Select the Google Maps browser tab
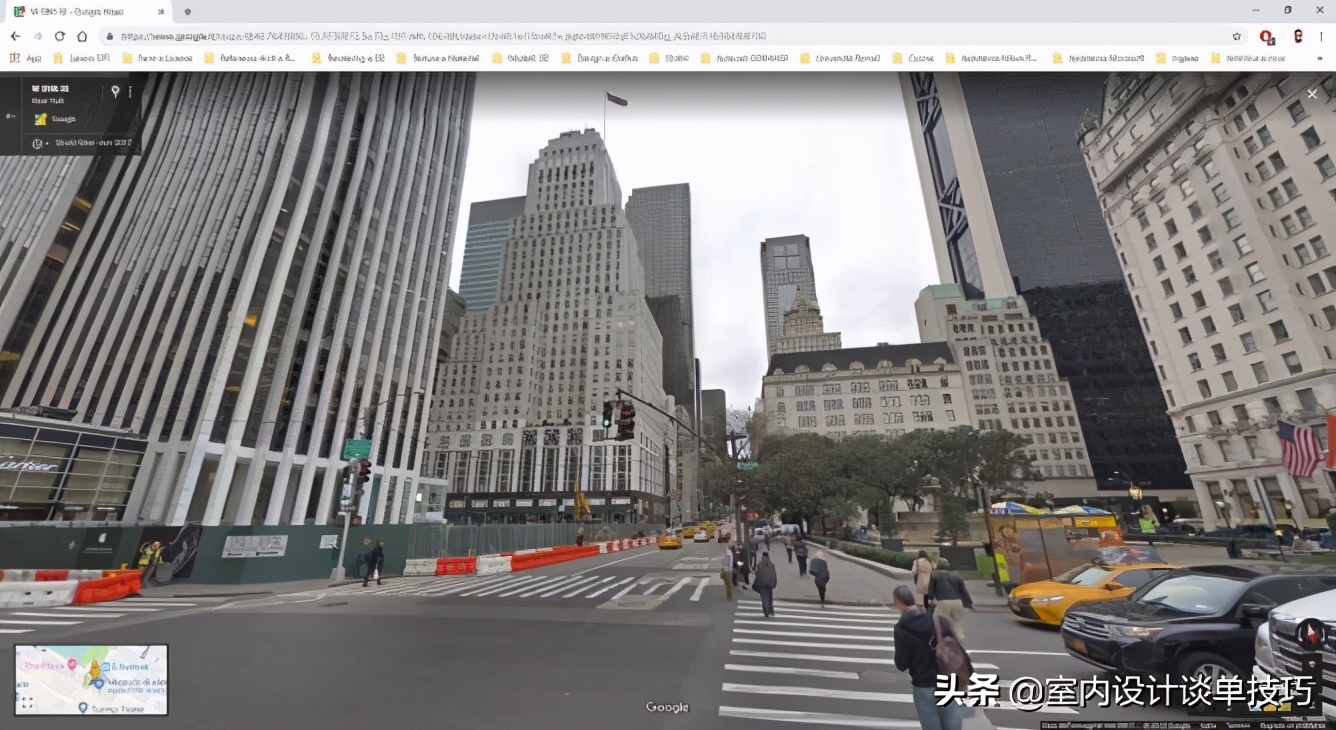 tap(88, 12)
